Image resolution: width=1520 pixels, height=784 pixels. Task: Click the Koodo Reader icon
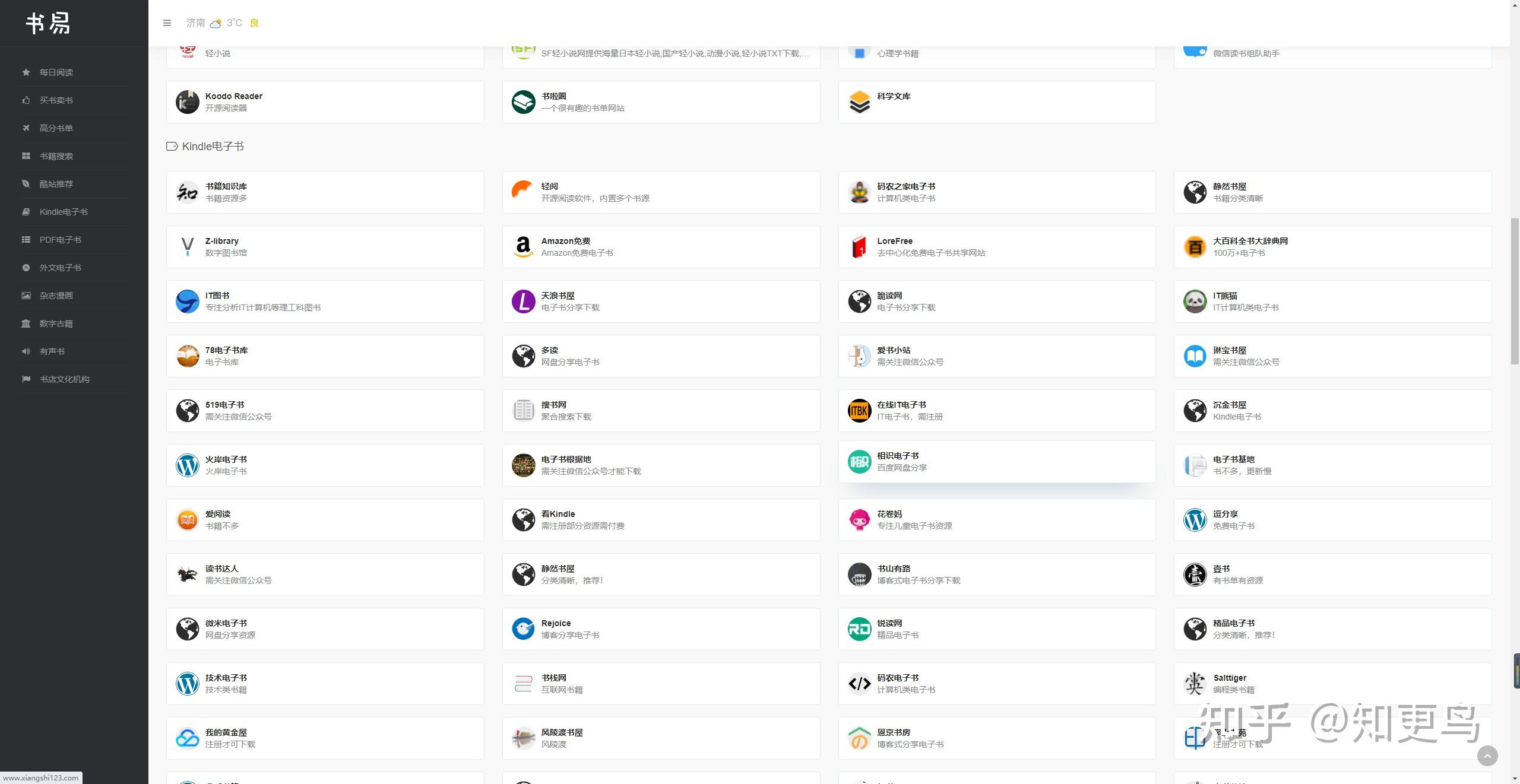click(x=187, y=102)
